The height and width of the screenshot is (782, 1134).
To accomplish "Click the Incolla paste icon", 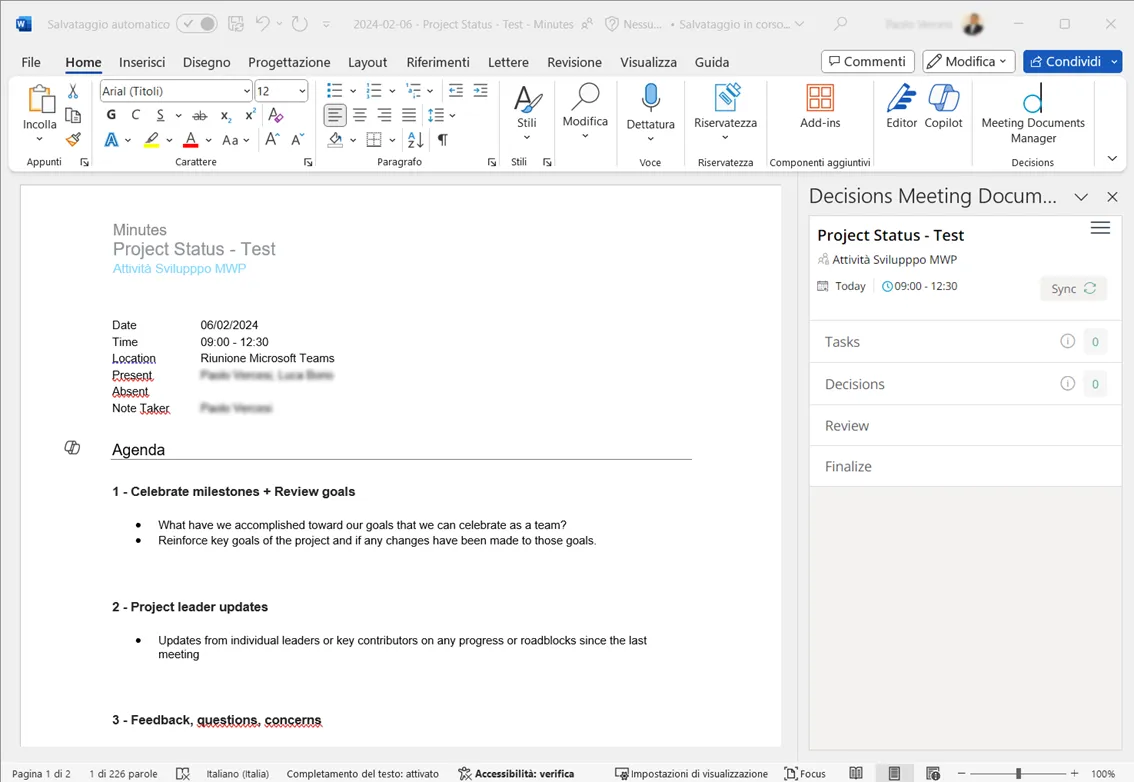I will coord(40,99).
